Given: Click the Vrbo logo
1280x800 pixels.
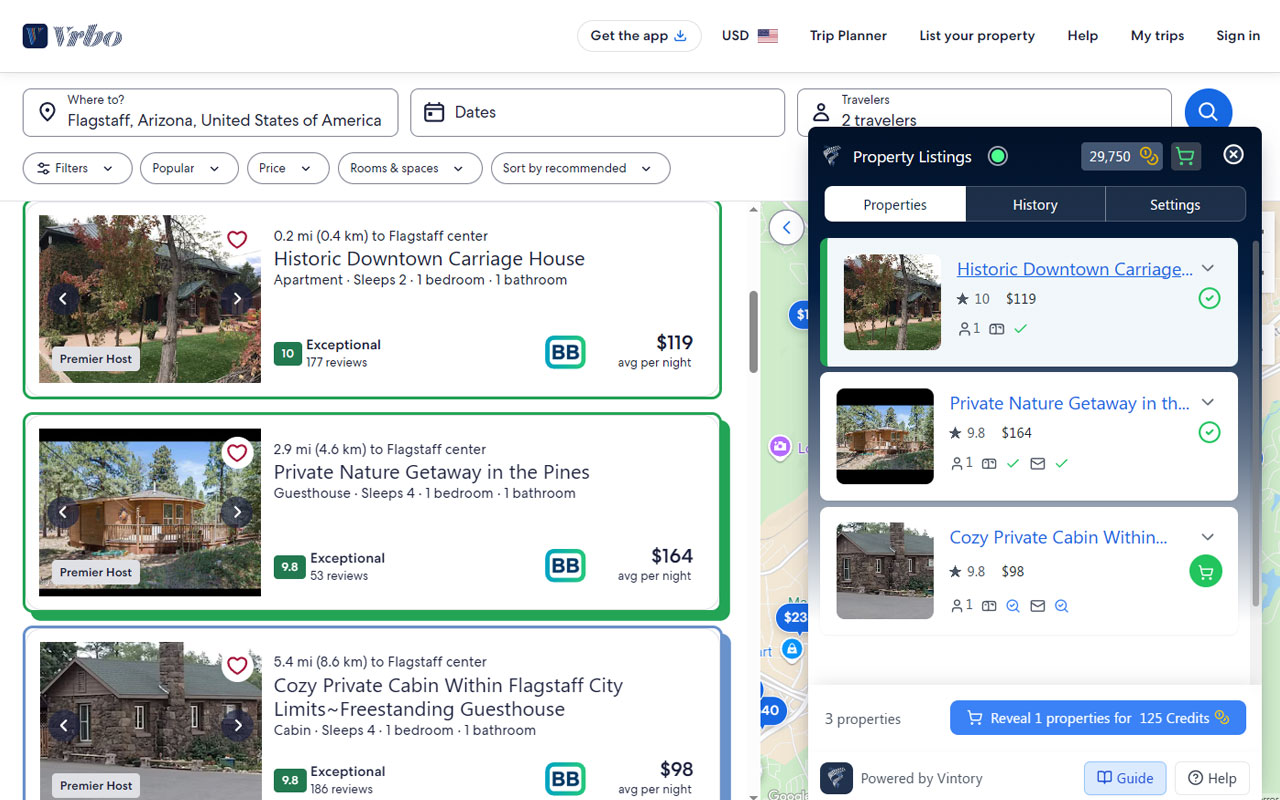Looking at the screenshot, I should (73, 36).
